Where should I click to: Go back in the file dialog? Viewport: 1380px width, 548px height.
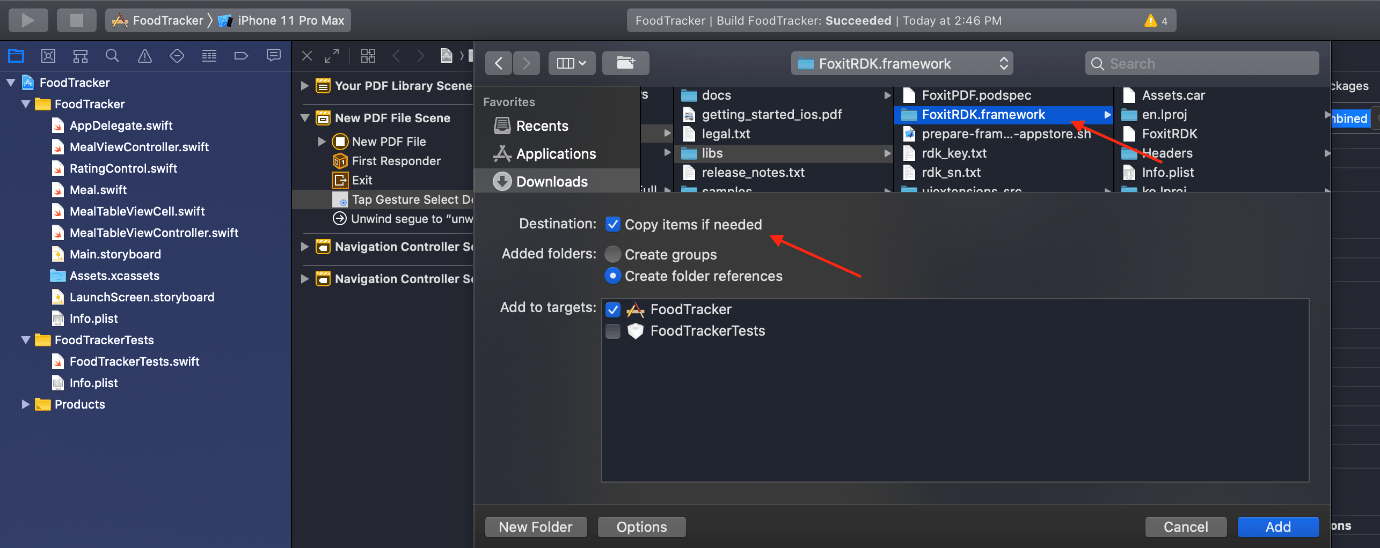(499, 63)
